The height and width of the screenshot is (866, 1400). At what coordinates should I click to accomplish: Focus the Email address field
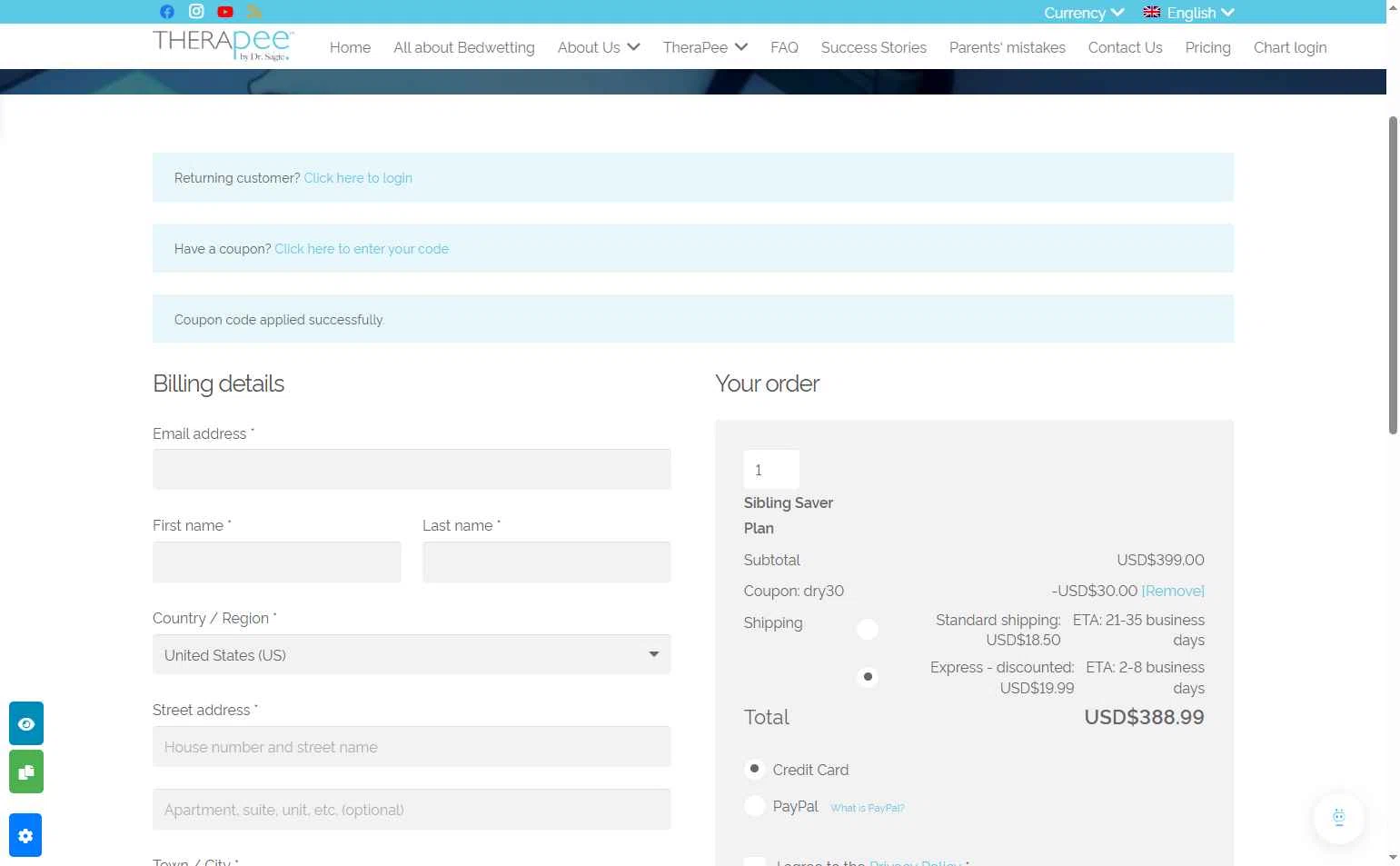[412, 469]
